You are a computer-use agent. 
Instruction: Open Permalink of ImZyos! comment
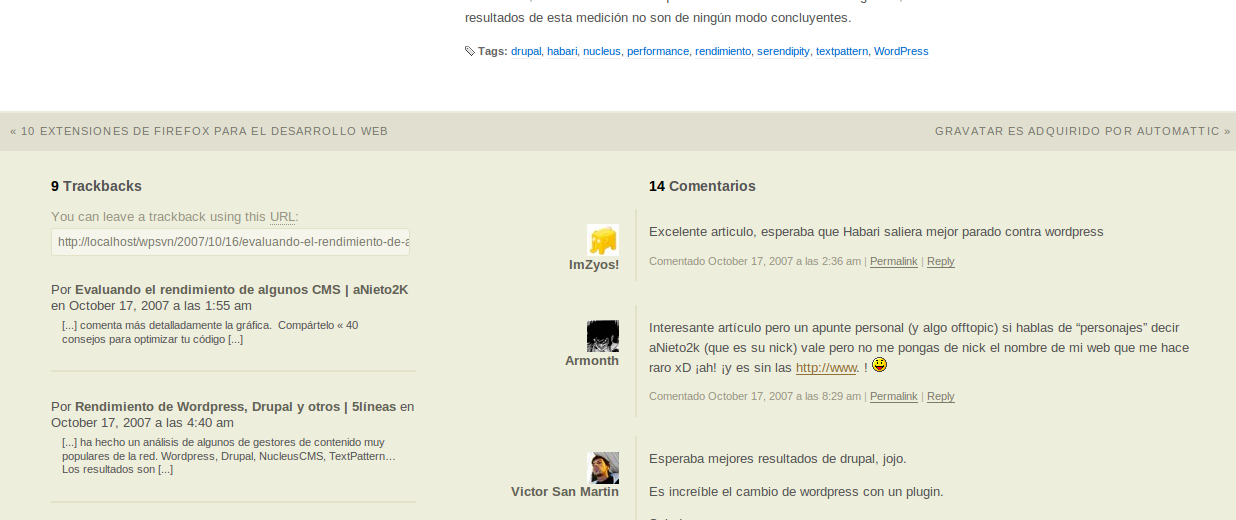[893, 261]
